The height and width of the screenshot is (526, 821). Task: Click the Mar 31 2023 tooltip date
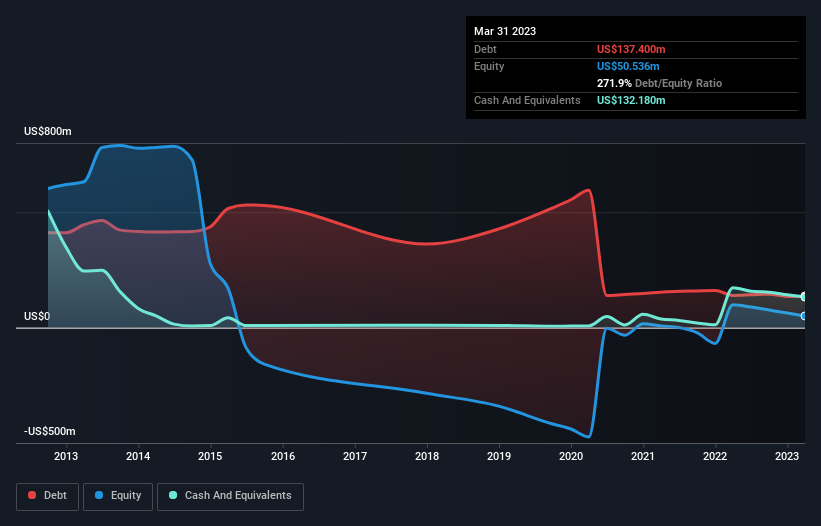[x=505, y=31]
